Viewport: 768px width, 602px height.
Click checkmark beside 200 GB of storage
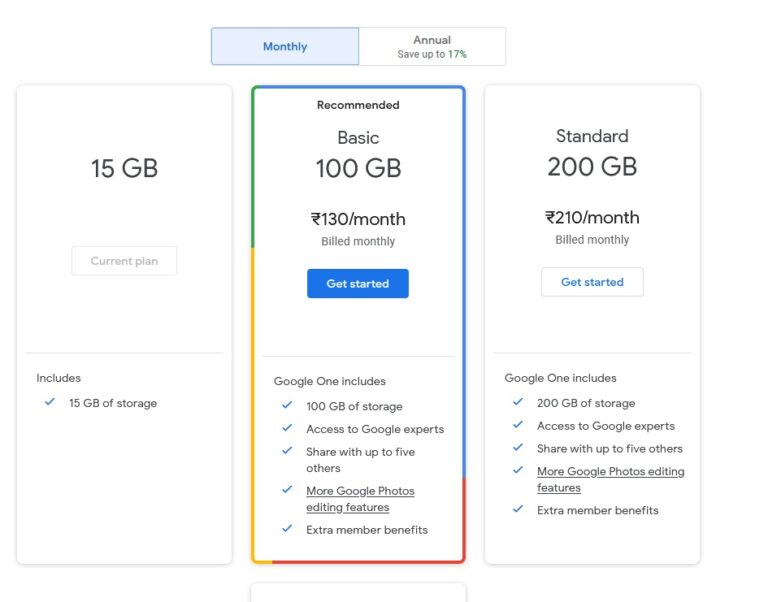click(x=518, y=402)
